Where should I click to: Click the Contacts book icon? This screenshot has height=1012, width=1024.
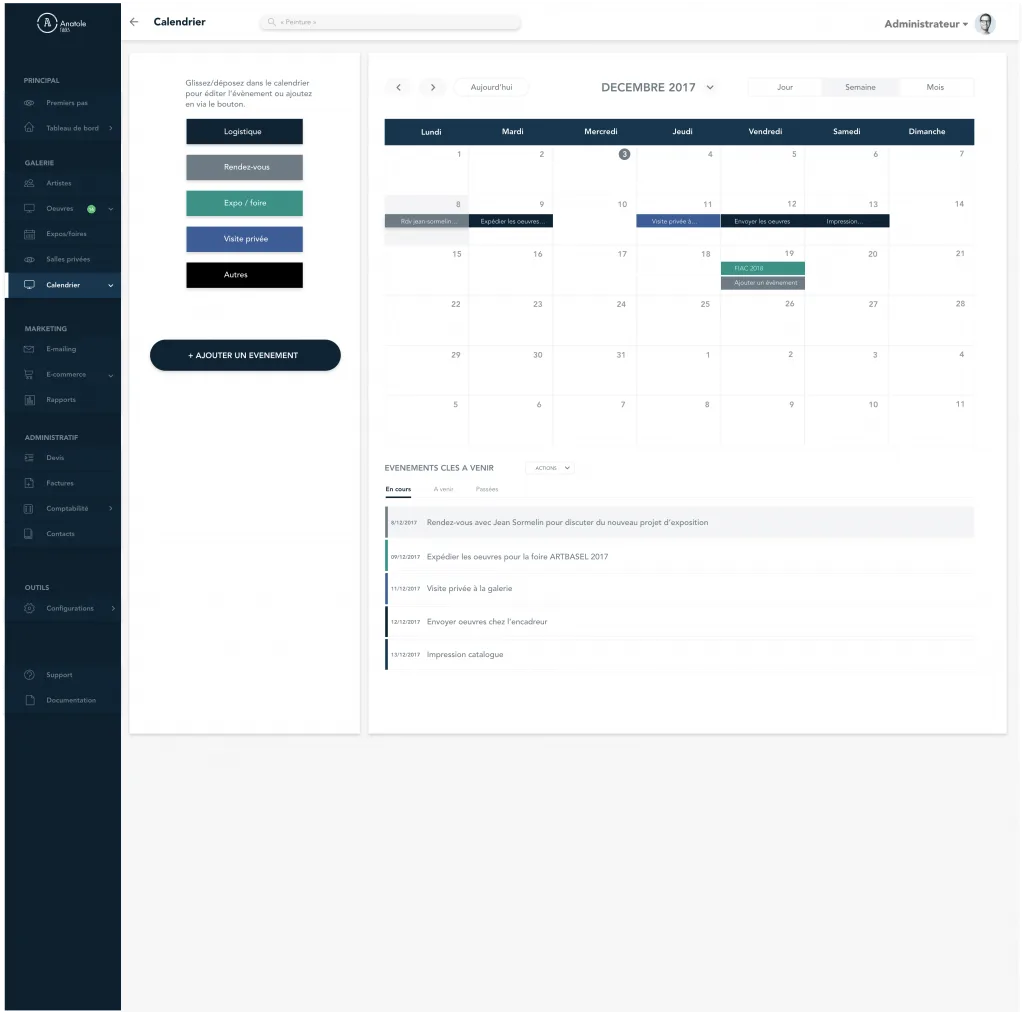click(x=29, y=534)
